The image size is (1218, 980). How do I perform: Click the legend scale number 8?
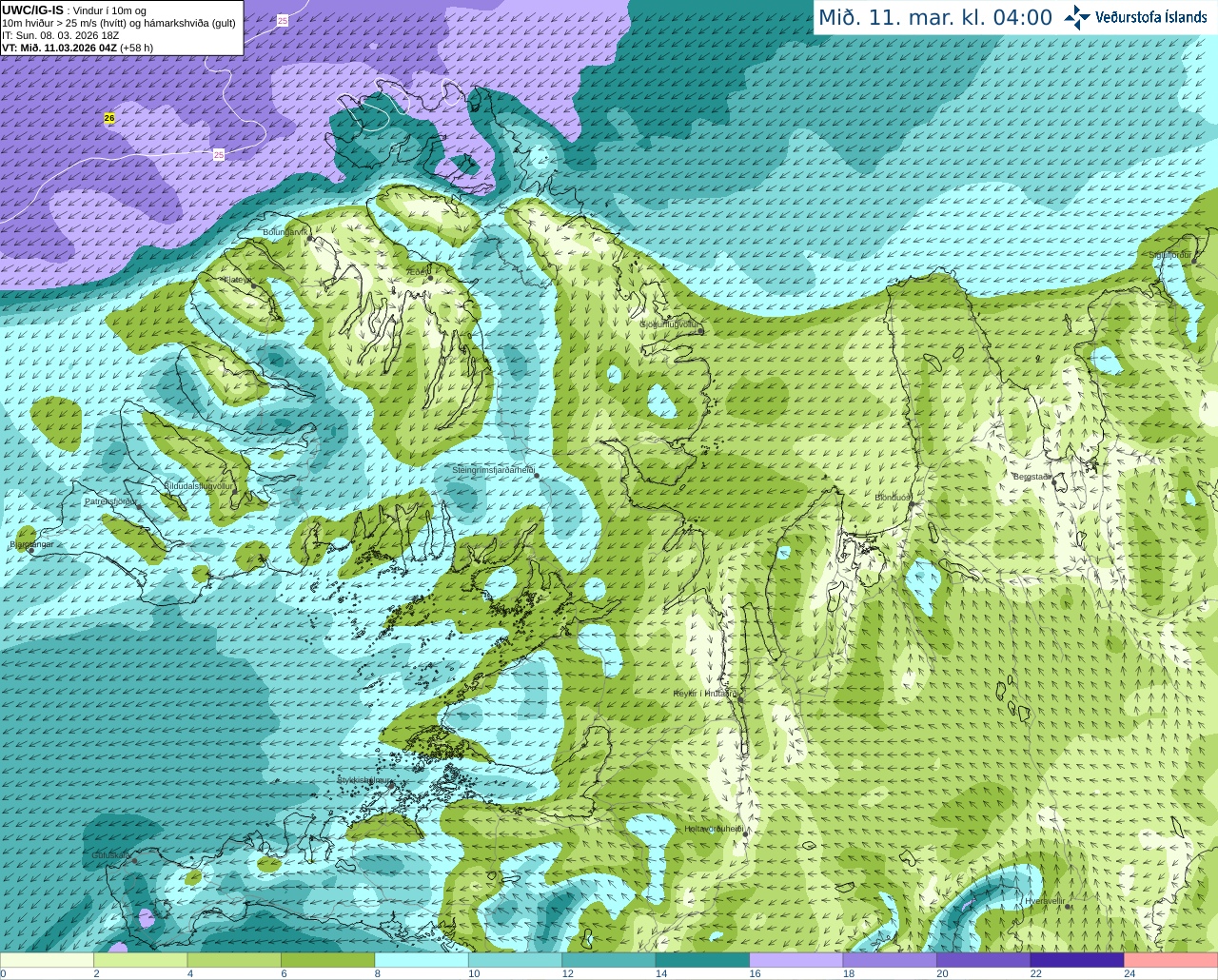[x=378, y=973]
